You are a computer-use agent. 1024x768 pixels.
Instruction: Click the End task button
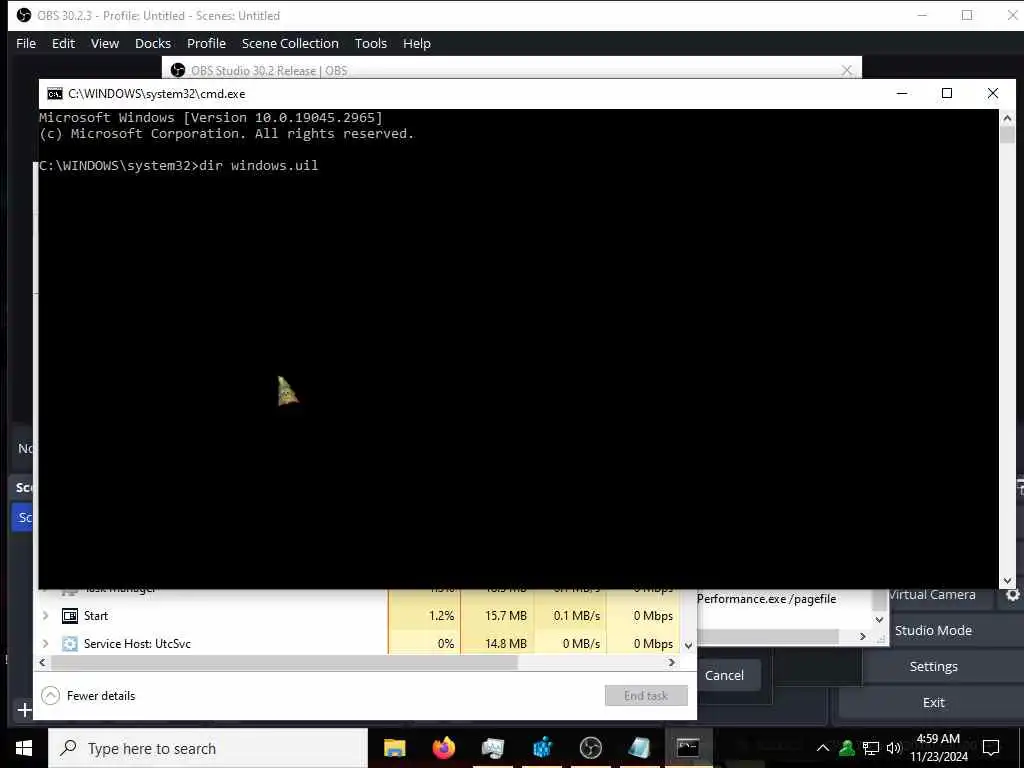(x=646, y=696)
